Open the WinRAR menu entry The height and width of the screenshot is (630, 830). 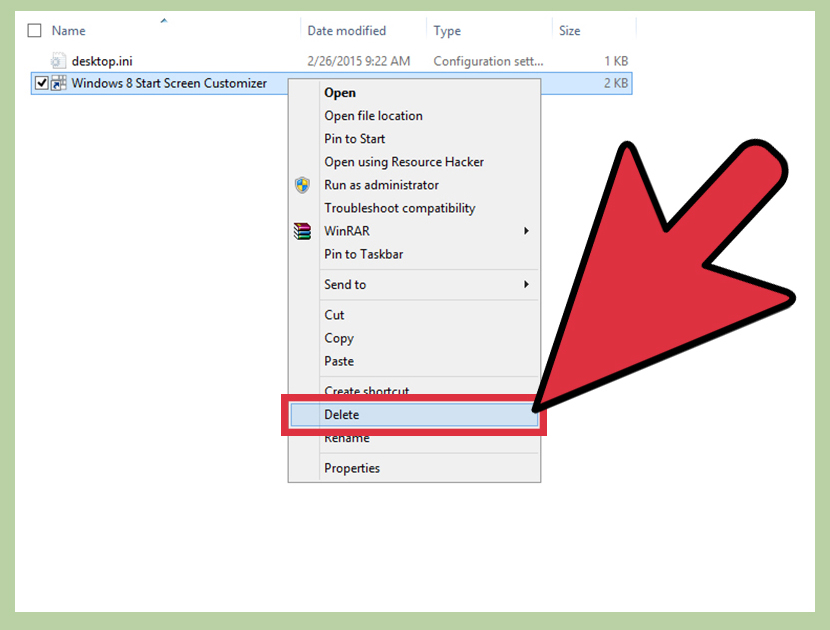pos(414,231)
